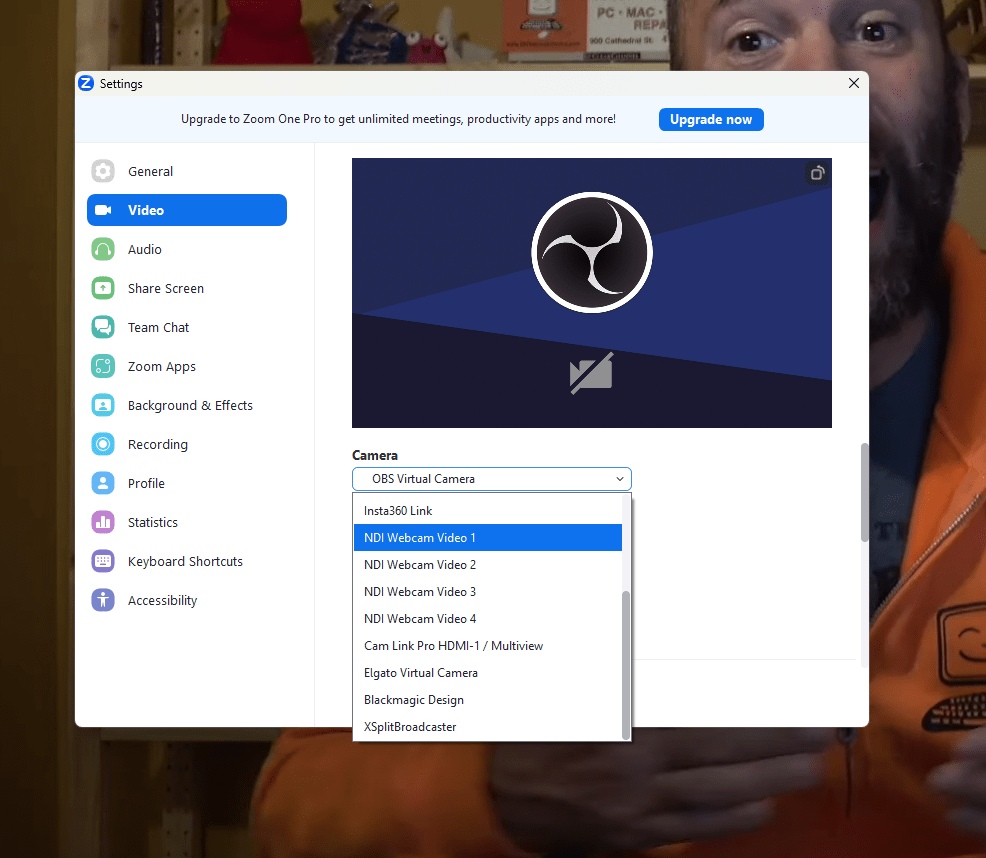This screenshot has width=986, height=858.
Task: Click the Team Chat bubble icon
Action: [x=103, y=327]
